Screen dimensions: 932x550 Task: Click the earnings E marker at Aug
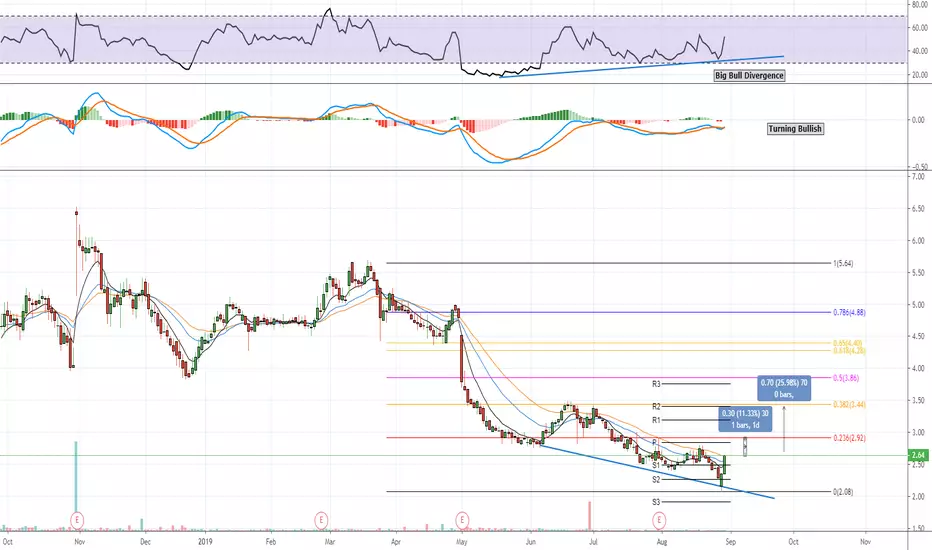(x=659, y=520)
